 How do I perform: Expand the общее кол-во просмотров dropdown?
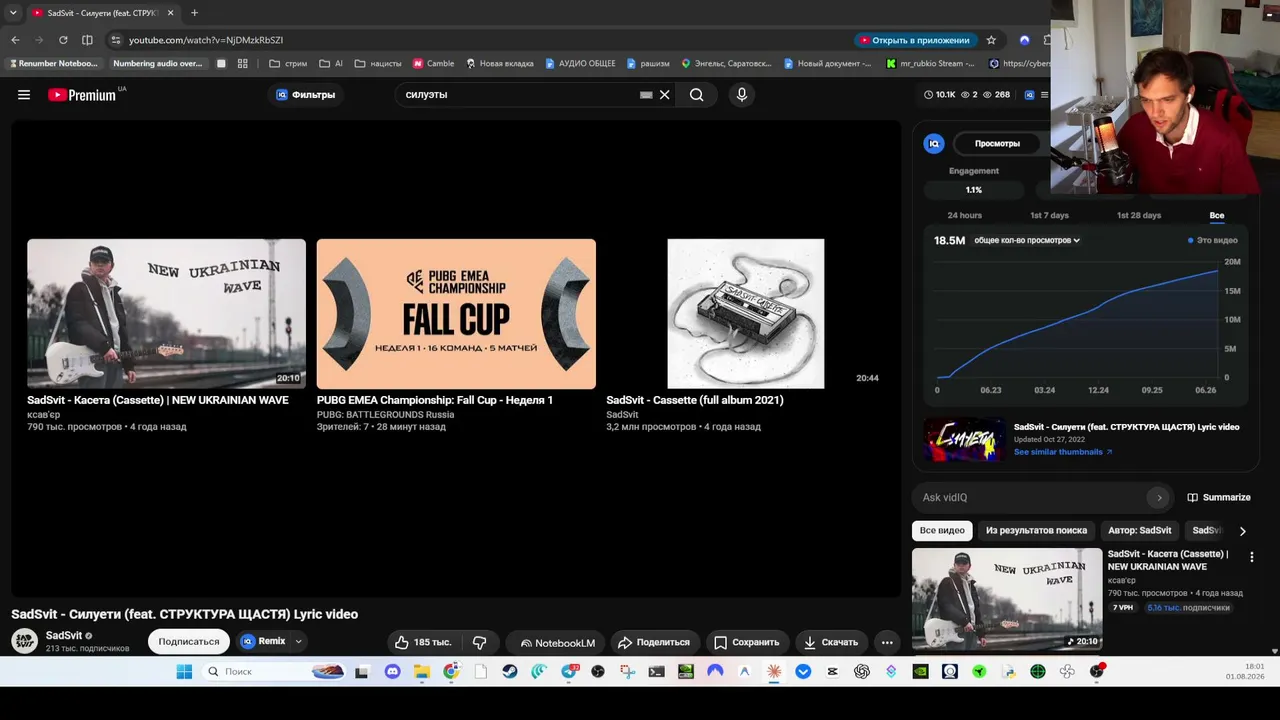(x=1027, y=240)
